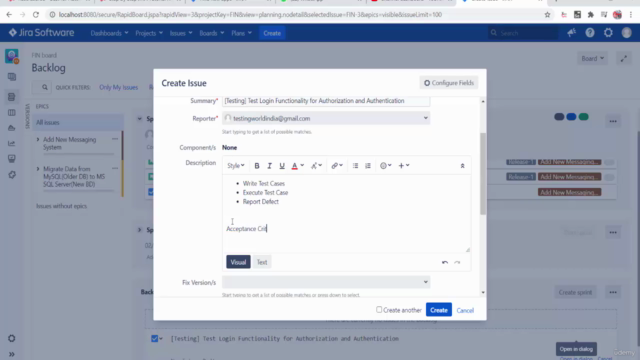Viewport: 640px width, 360px height.
Task: Click the Open in dialog tooltip button
Action: point(576,349)
